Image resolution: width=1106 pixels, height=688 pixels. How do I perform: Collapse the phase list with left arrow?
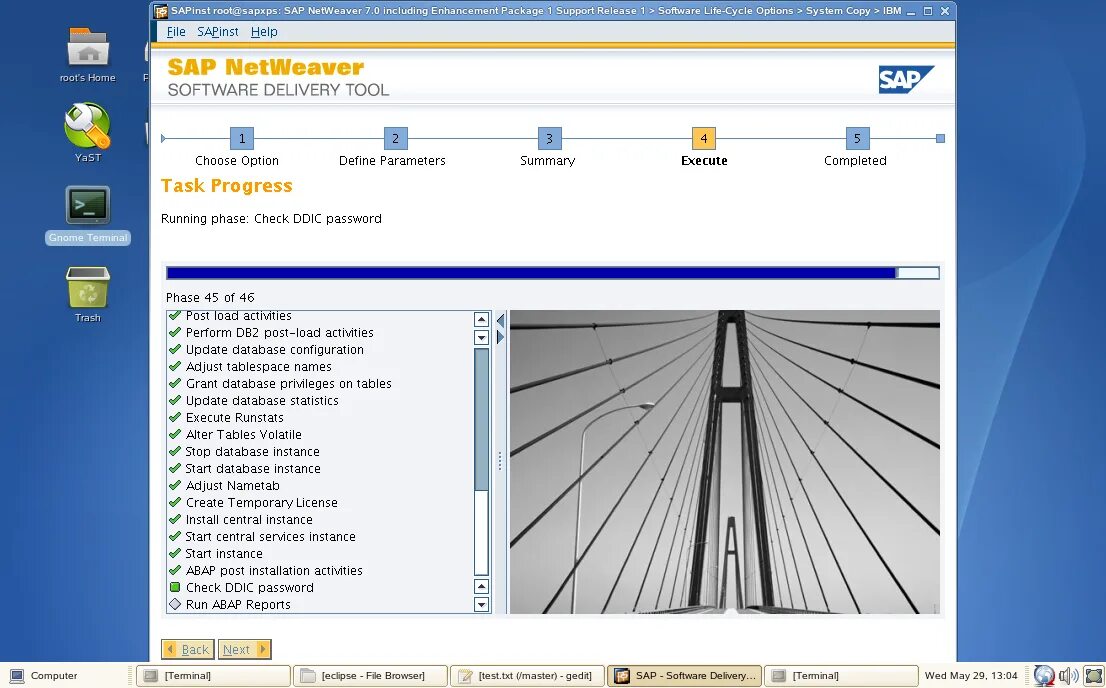coord(501,320)
